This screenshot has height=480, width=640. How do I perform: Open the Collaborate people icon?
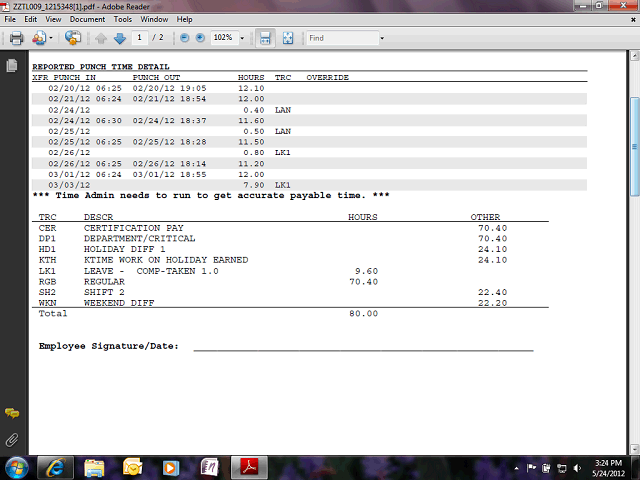coord(39,38)
